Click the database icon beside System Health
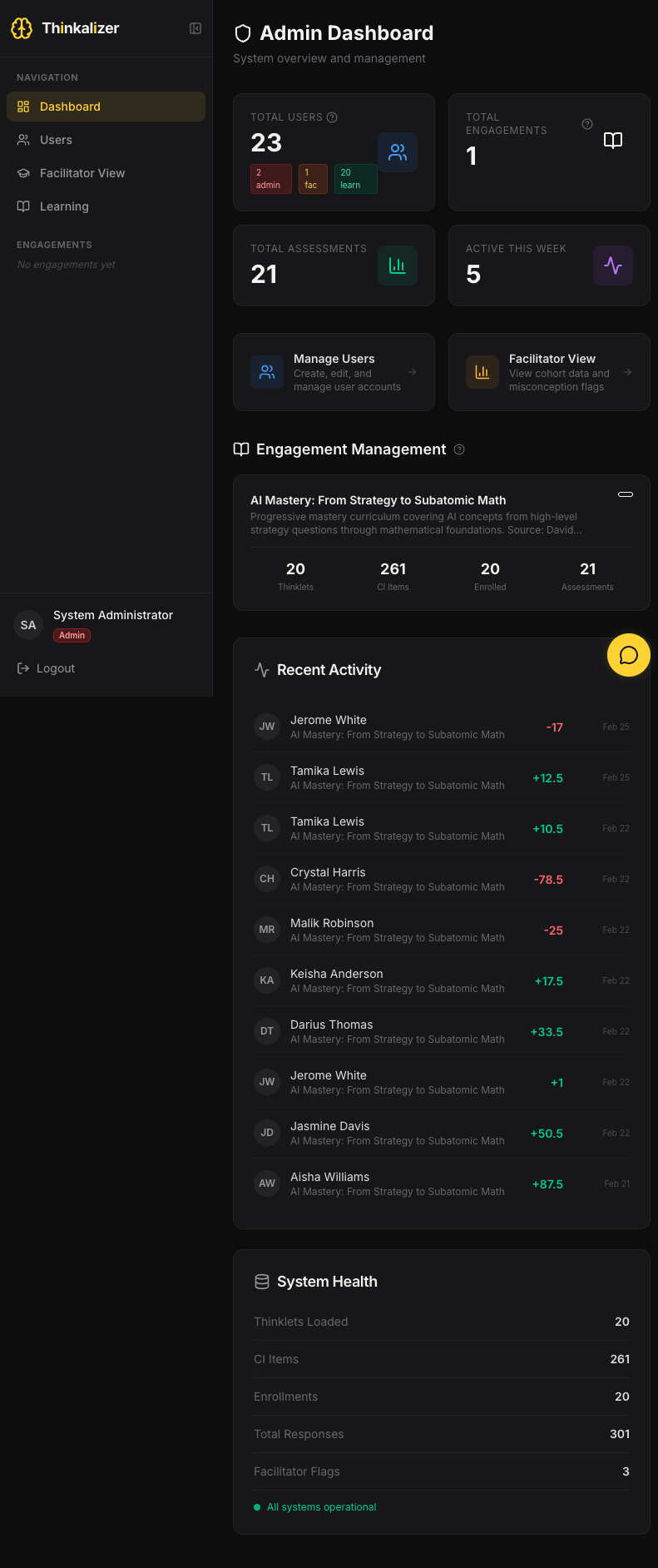Screen dimensions: 658x1568 261,1282
